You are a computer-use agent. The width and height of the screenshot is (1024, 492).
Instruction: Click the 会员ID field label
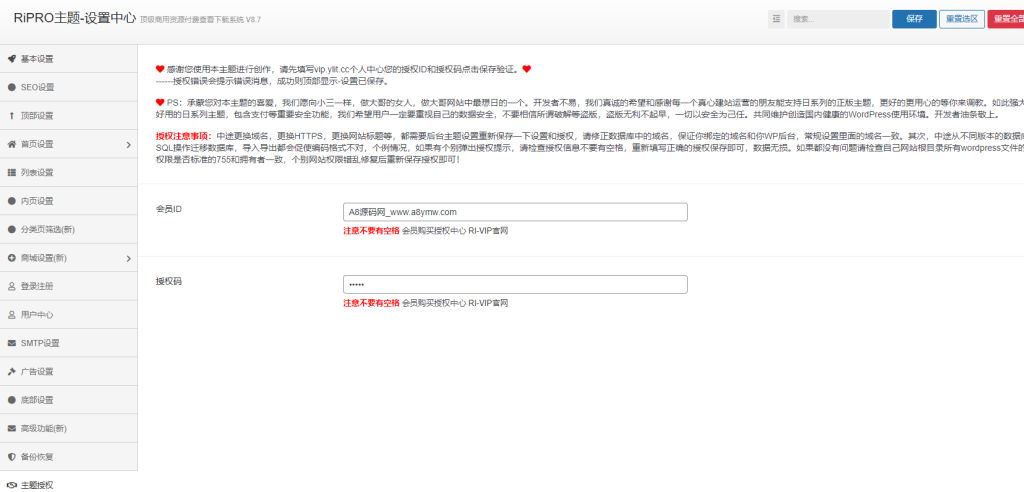(168, 208)
